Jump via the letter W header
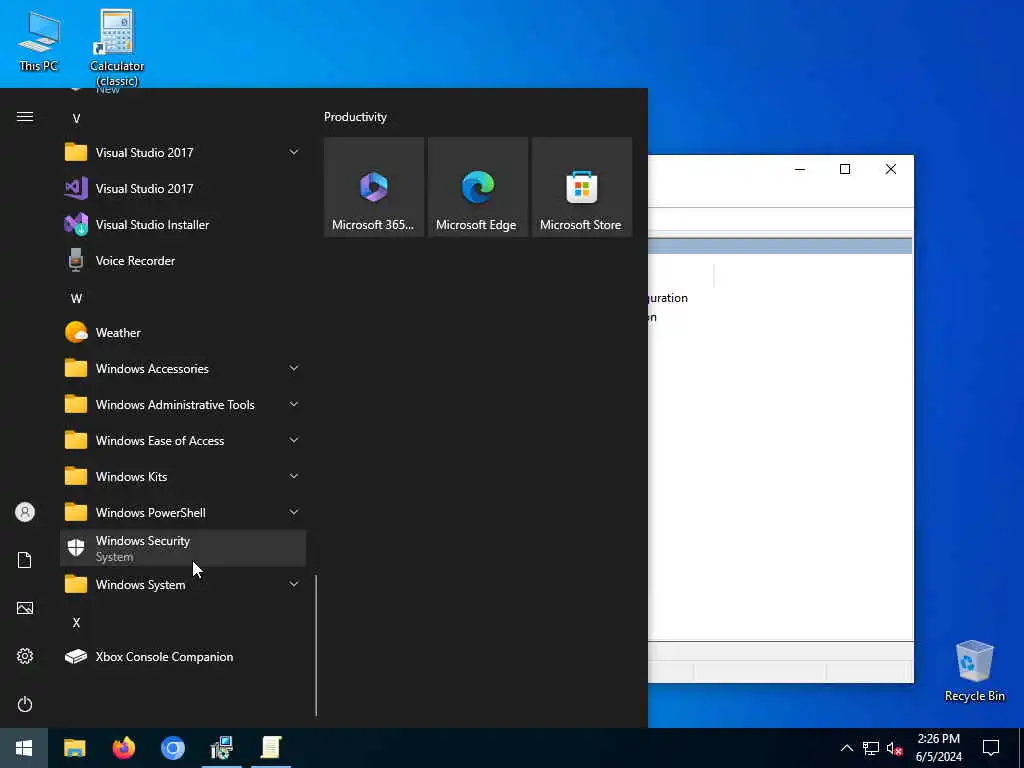This screenshot has height=768, width=1024. [x=76, y=298]
